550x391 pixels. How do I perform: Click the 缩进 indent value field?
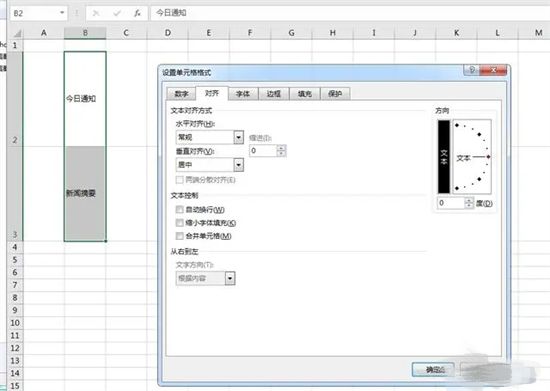tap(263, 151)
